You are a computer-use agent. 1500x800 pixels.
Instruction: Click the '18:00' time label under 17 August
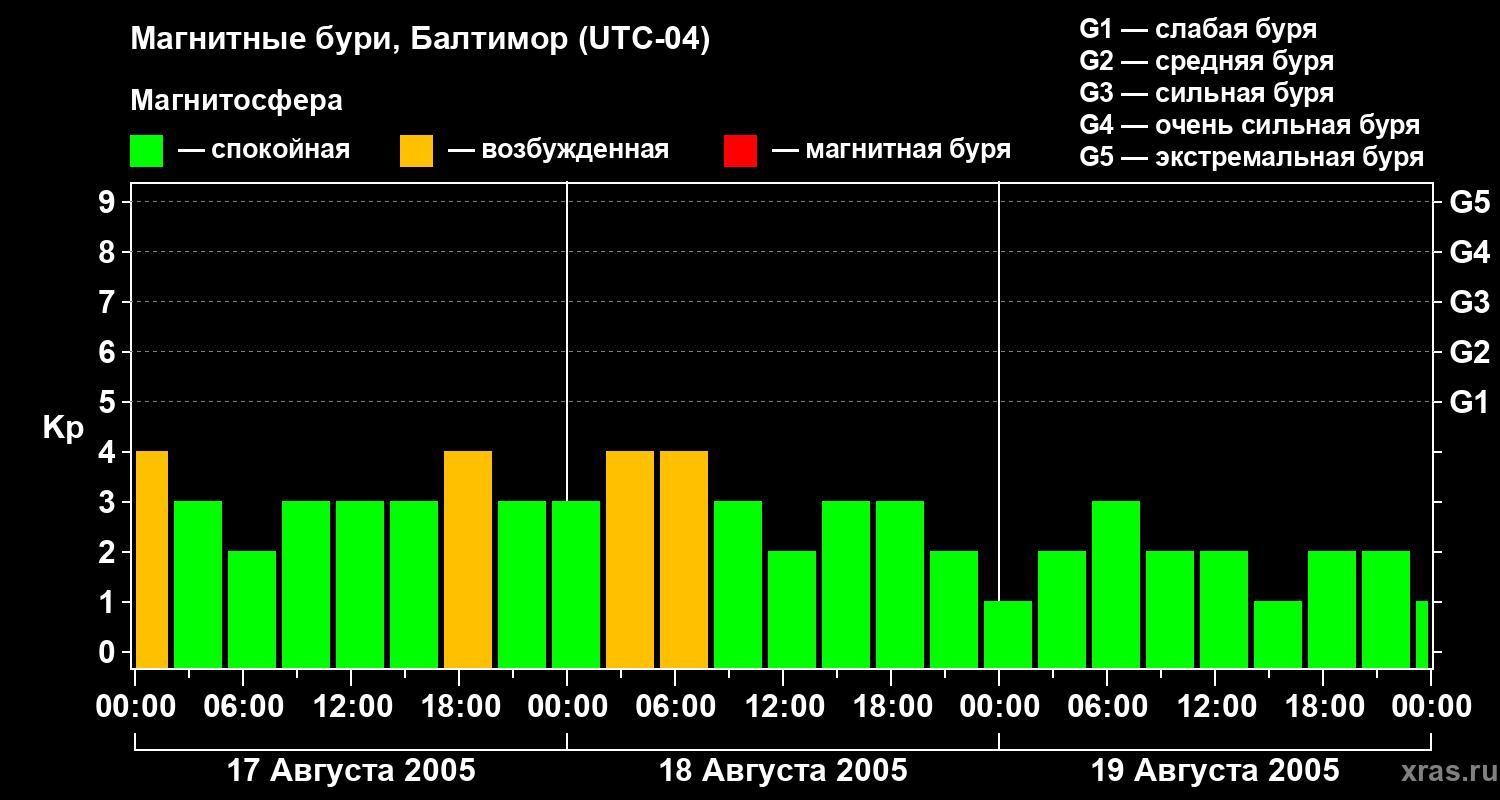point(461,707)
